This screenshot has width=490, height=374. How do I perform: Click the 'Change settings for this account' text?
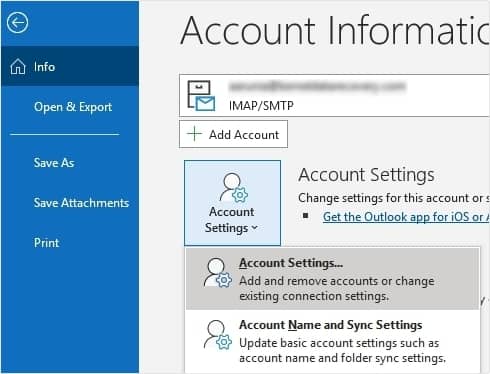(x=394, y=198)
